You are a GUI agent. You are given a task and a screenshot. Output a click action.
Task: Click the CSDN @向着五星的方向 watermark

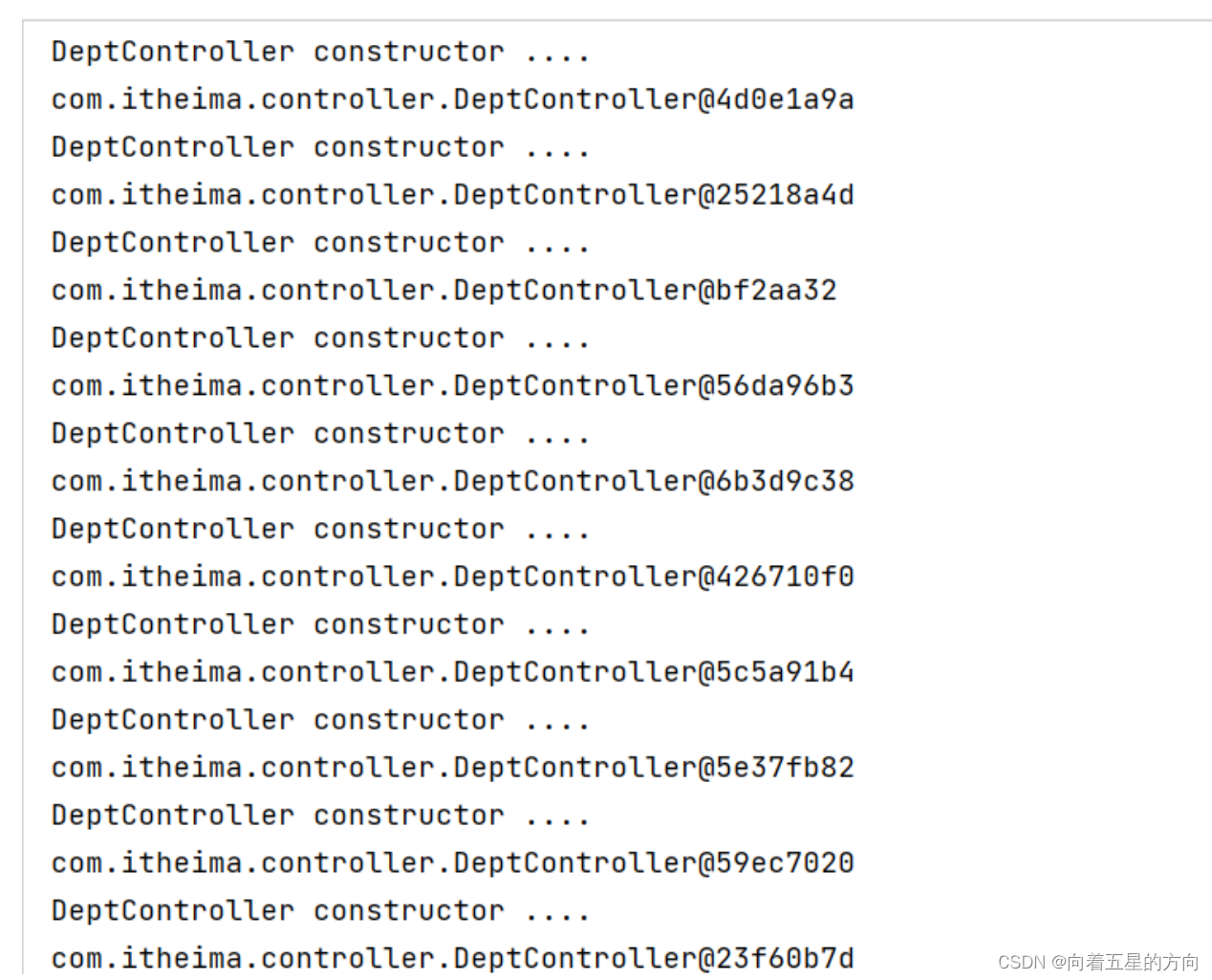(1098, 962)
